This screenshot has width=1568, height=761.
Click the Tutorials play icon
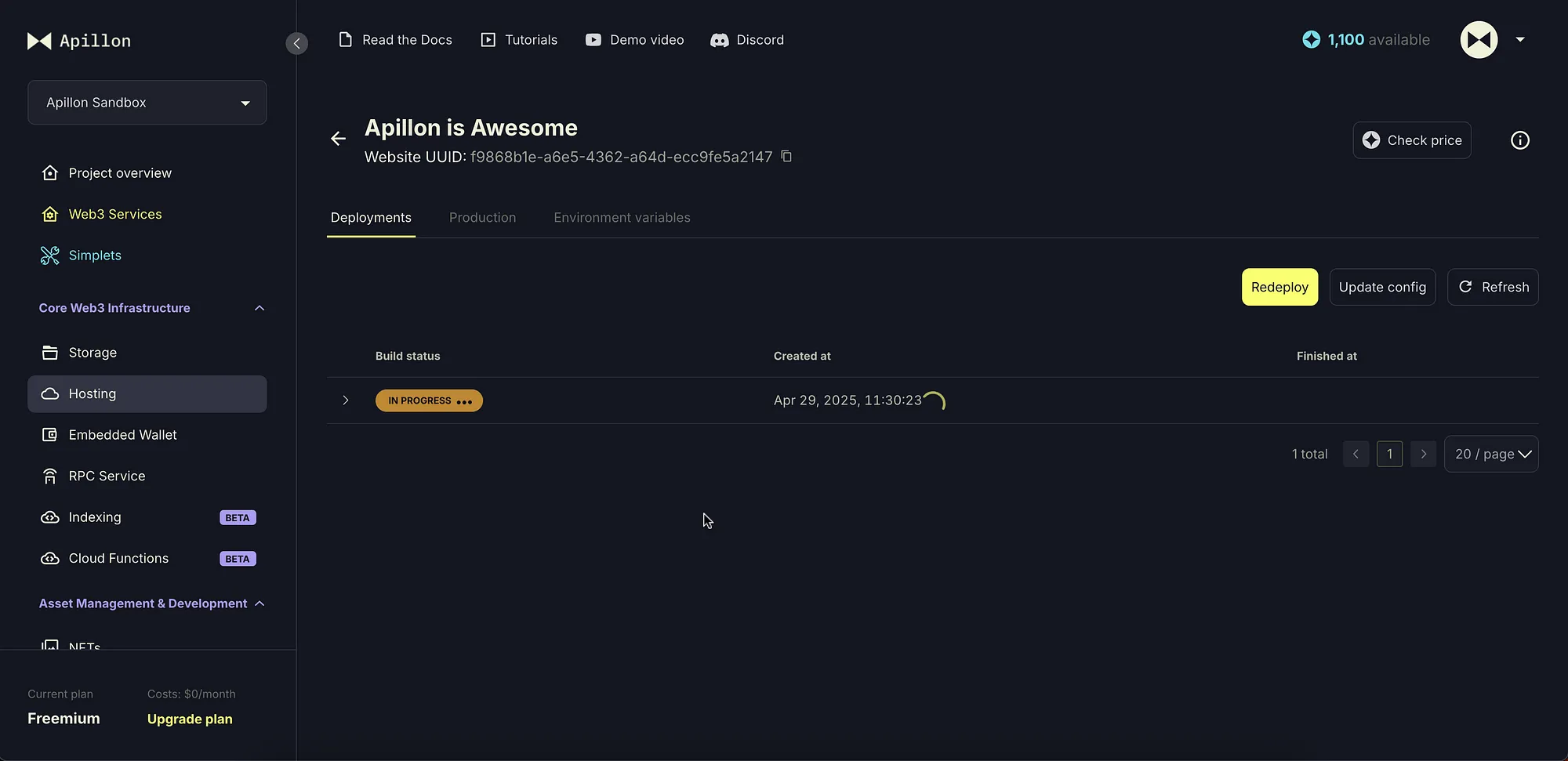point(488,40)
